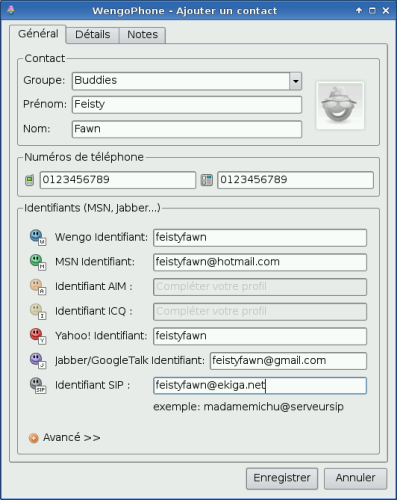Click the Identifiant ICQ field
The width and height of the screenshot is (397, 500).
260,312
